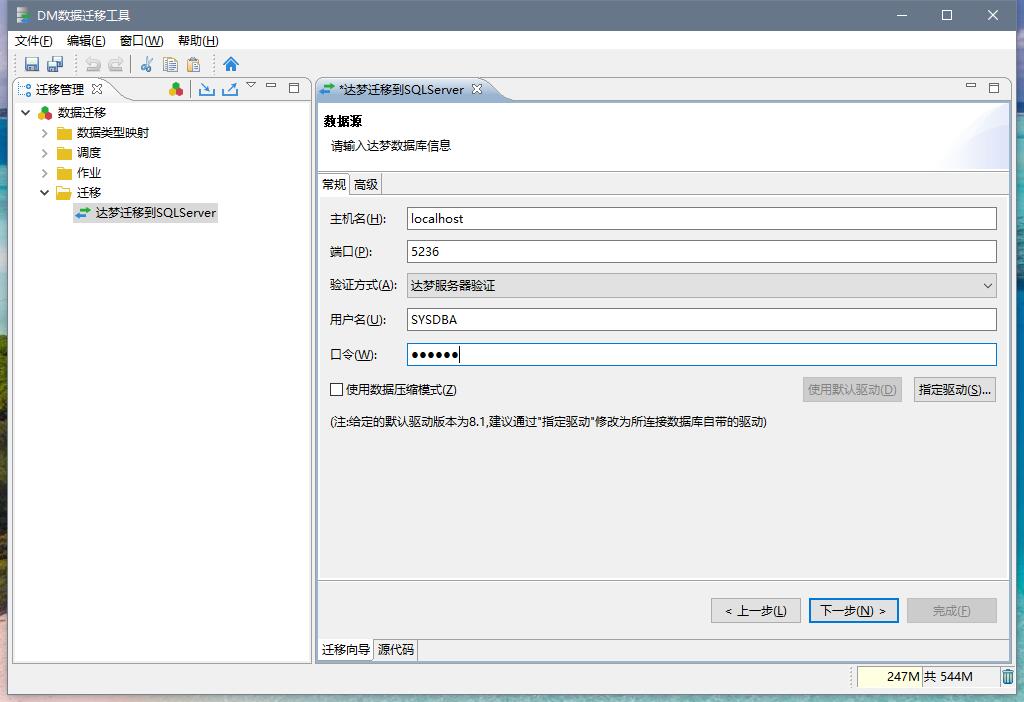Click the 主机名 input field

[x=701, y=219]
